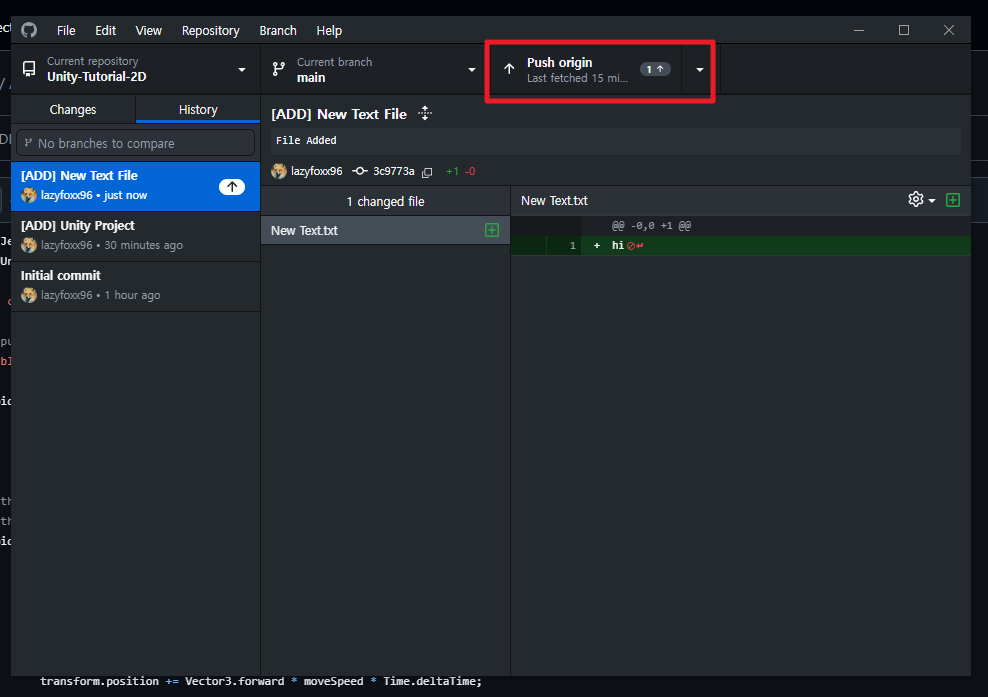
Task: Click avatar on Unity Project commit
Action: (x=29, y=245)
